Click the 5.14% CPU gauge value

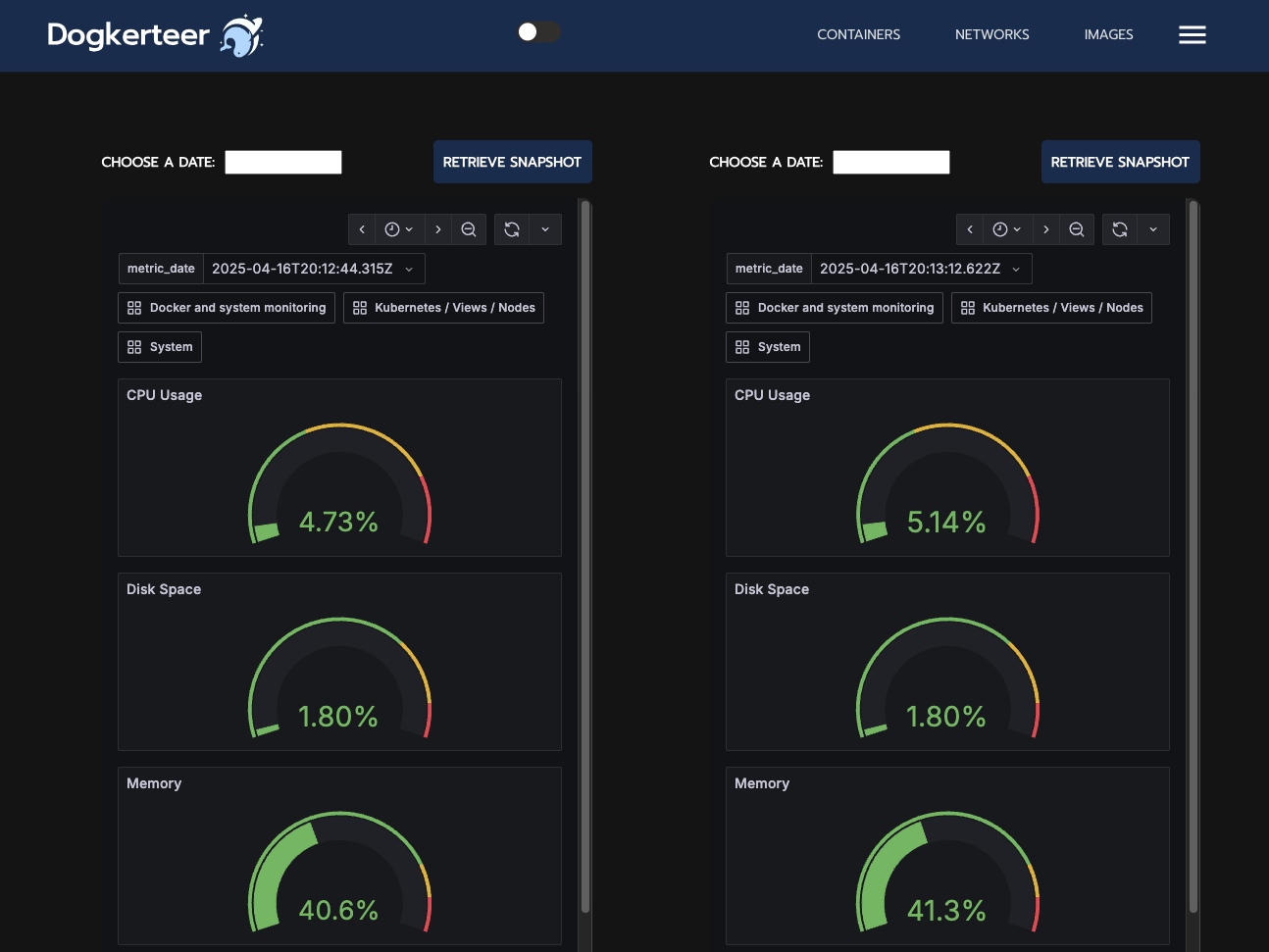click(946, 522)
